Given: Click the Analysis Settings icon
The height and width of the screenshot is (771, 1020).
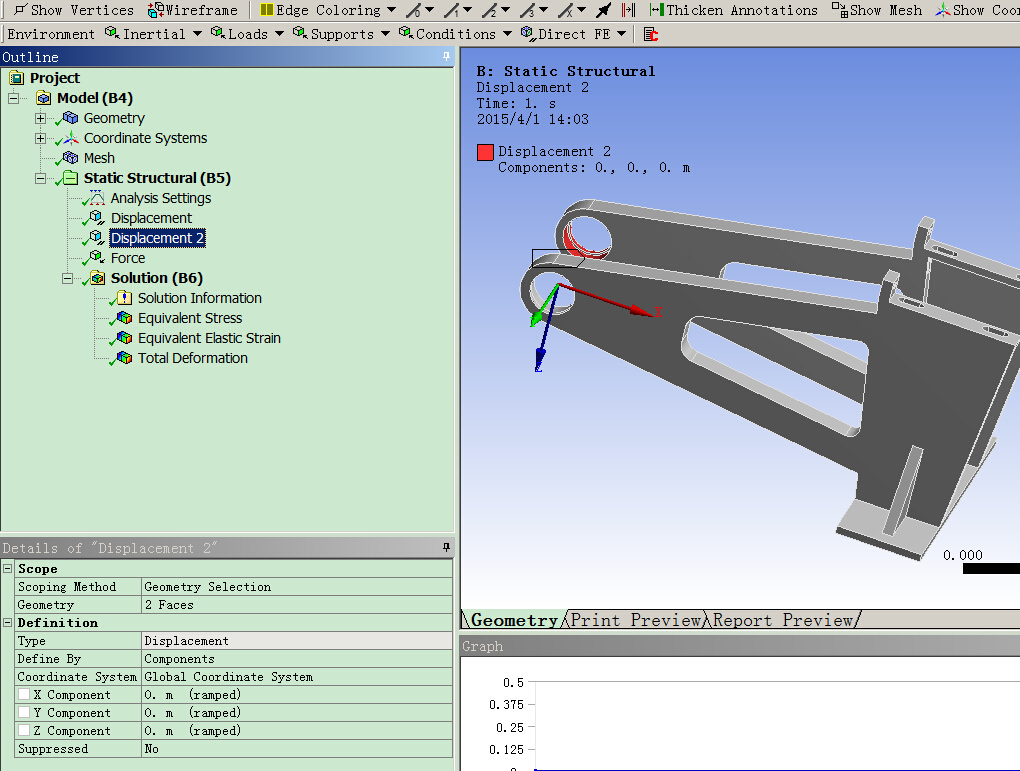Looking at the screenshot, I should (96, 198).
